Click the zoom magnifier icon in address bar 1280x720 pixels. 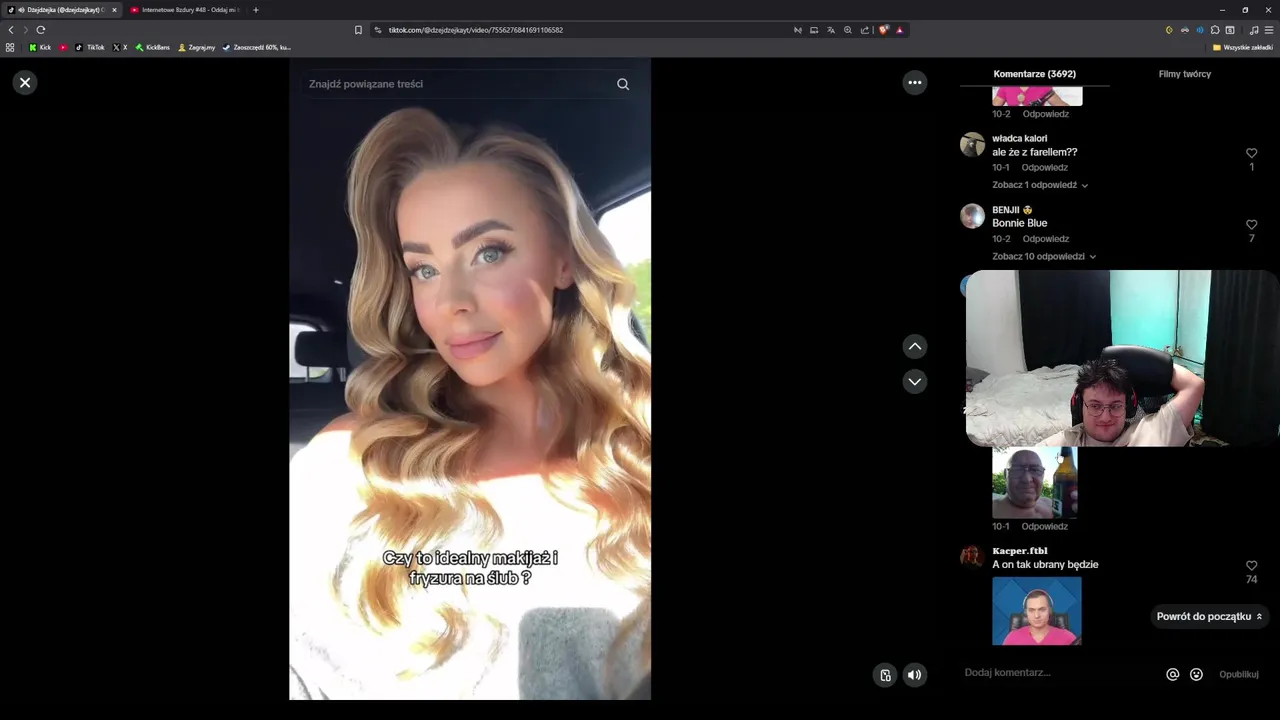point(848,30)
